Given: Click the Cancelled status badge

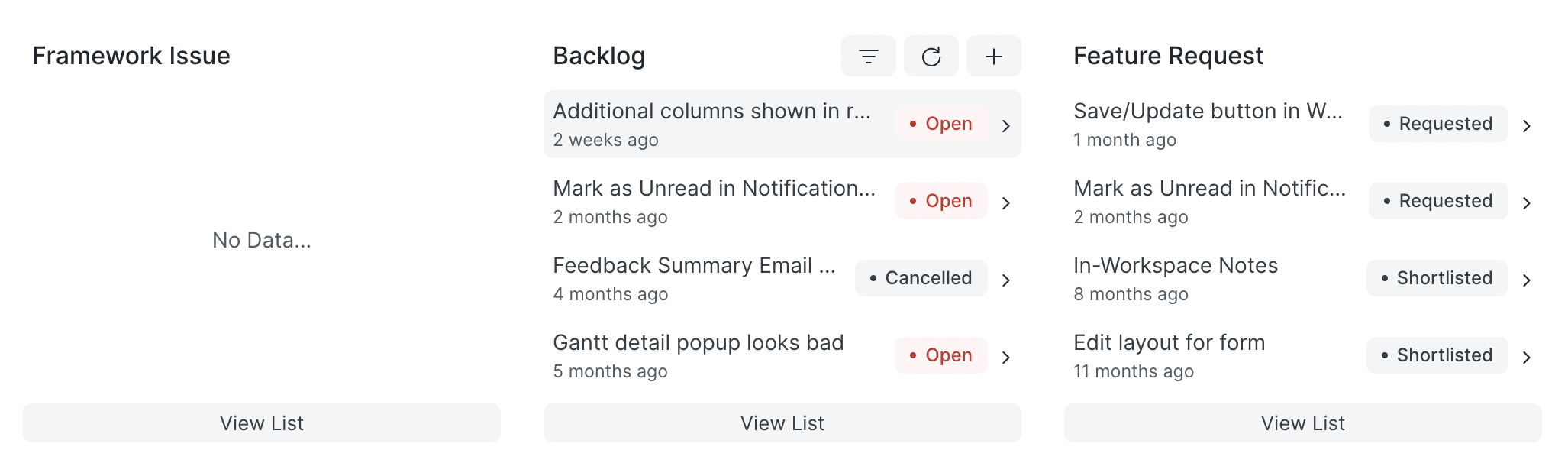Looking at the screenshot, I should coord(921,278).
